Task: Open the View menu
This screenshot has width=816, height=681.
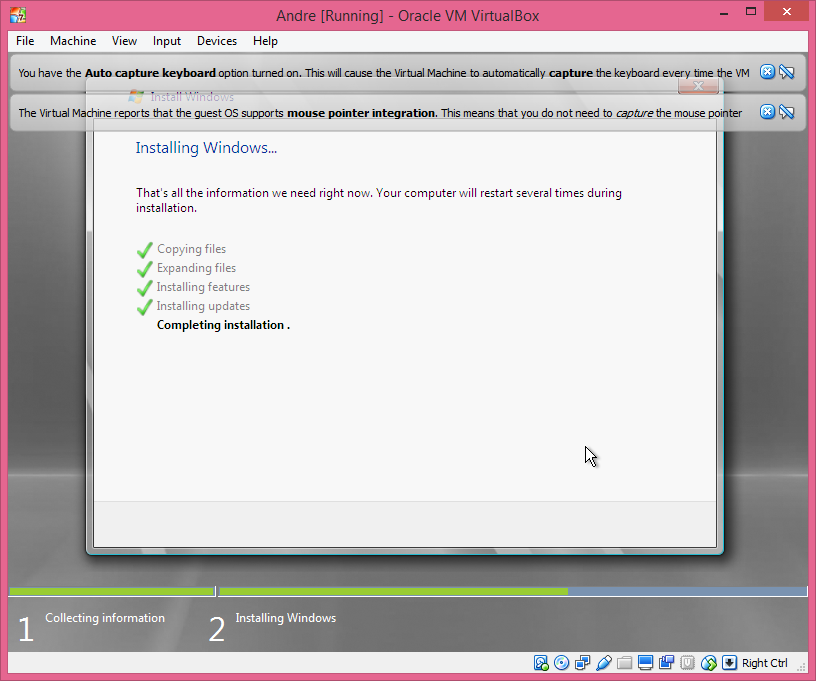Action: [x=124, y=41]
